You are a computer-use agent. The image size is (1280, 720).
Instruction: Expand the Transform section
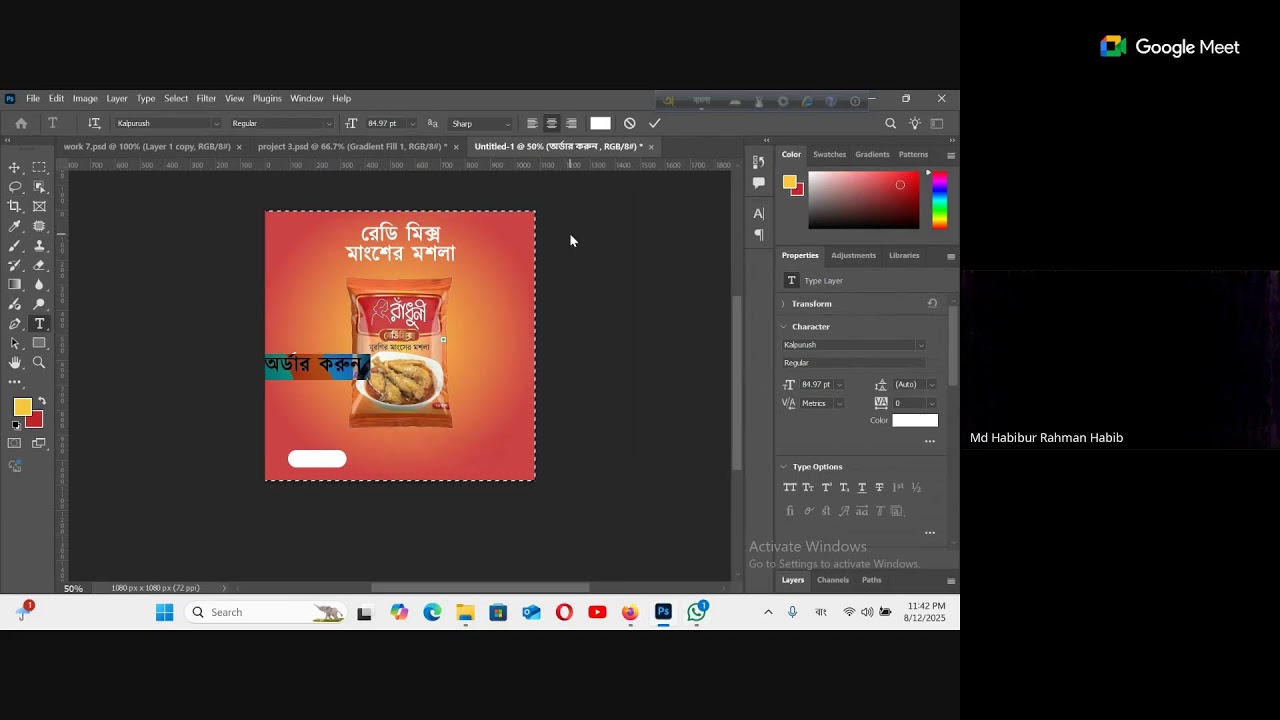point(784,304)
